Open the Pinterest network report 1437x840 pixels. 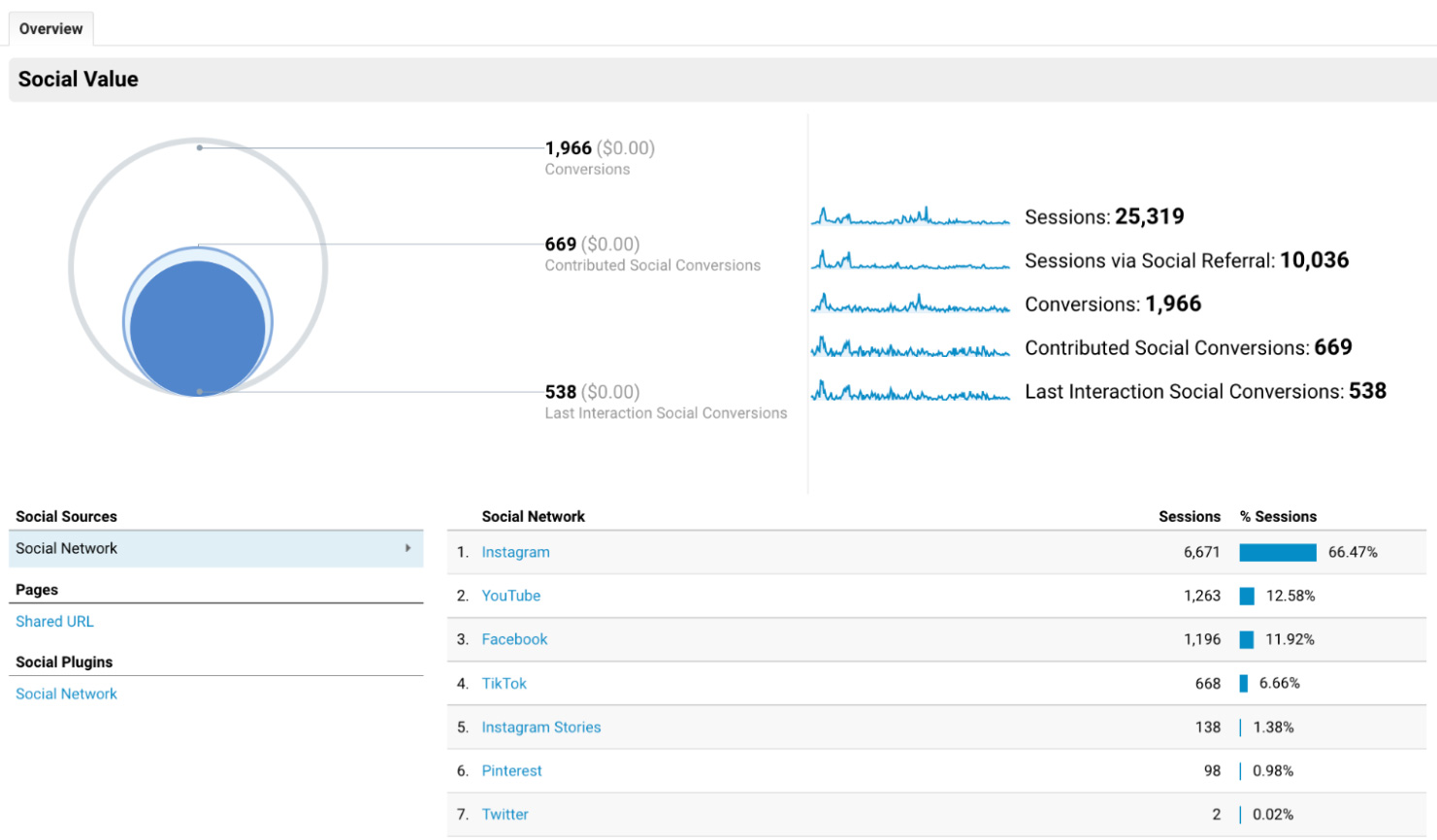511,770
